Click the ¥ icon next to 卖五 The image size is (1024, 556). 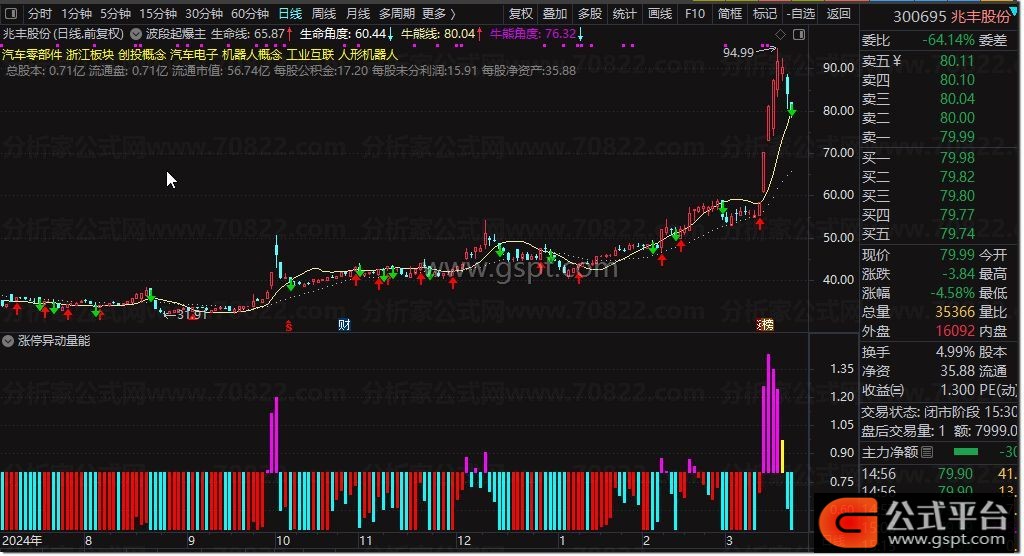tap(897, 61)
